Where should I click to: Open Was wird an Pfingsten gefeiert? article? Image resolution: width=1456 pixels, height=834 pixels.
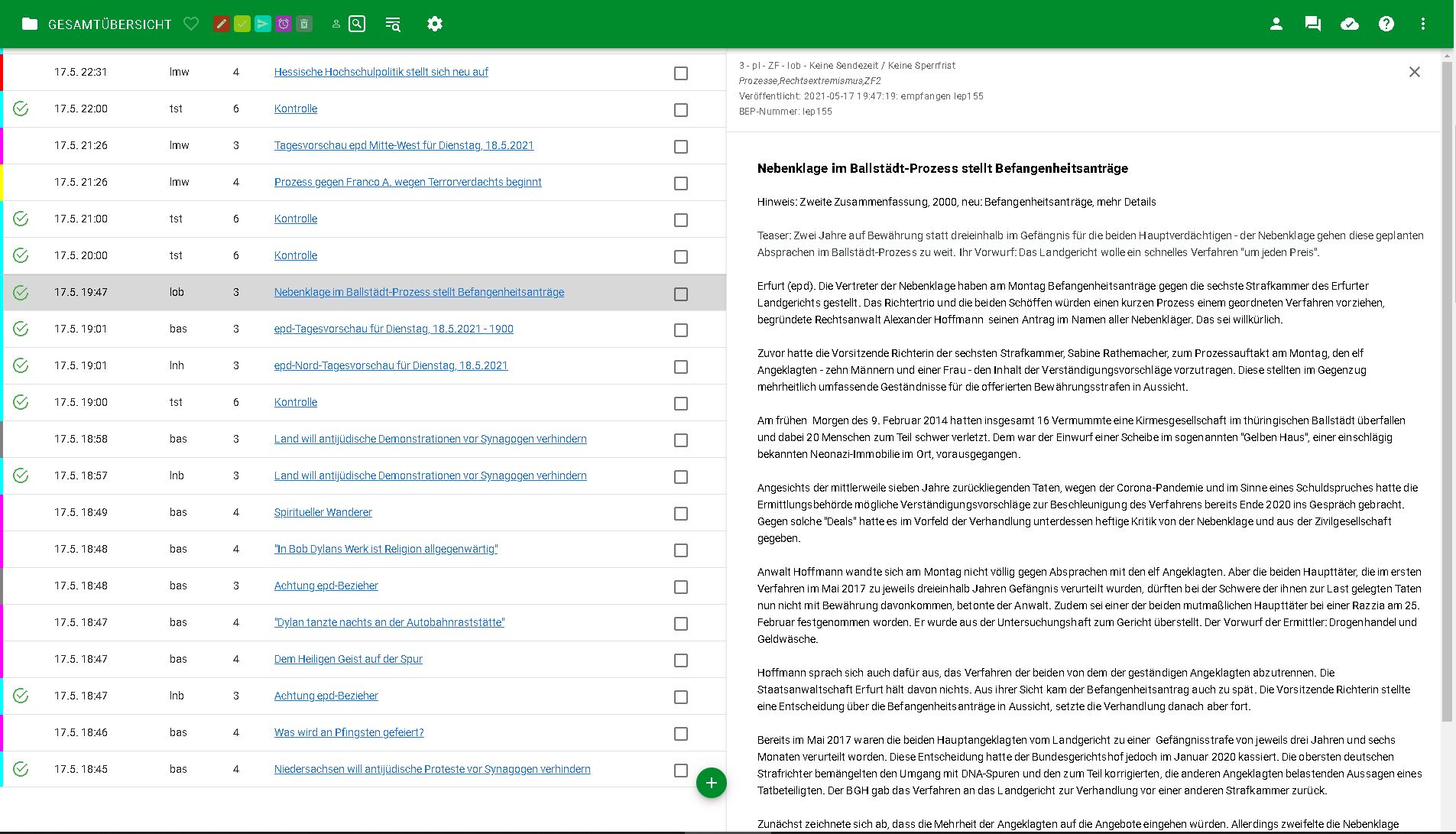click(x=349, y=732)
